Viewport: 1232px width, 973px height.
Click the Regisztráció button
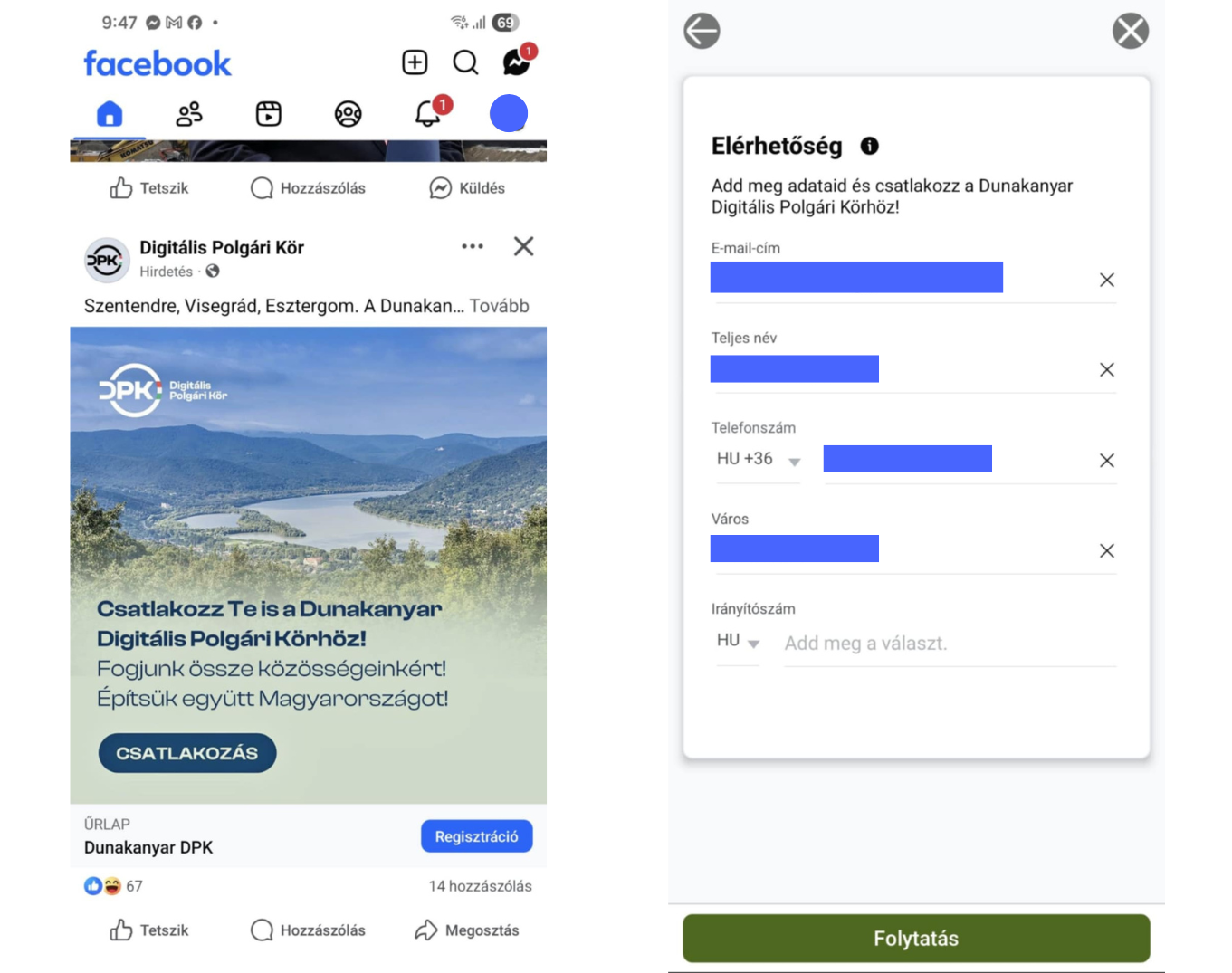click(x=476, y=836)
